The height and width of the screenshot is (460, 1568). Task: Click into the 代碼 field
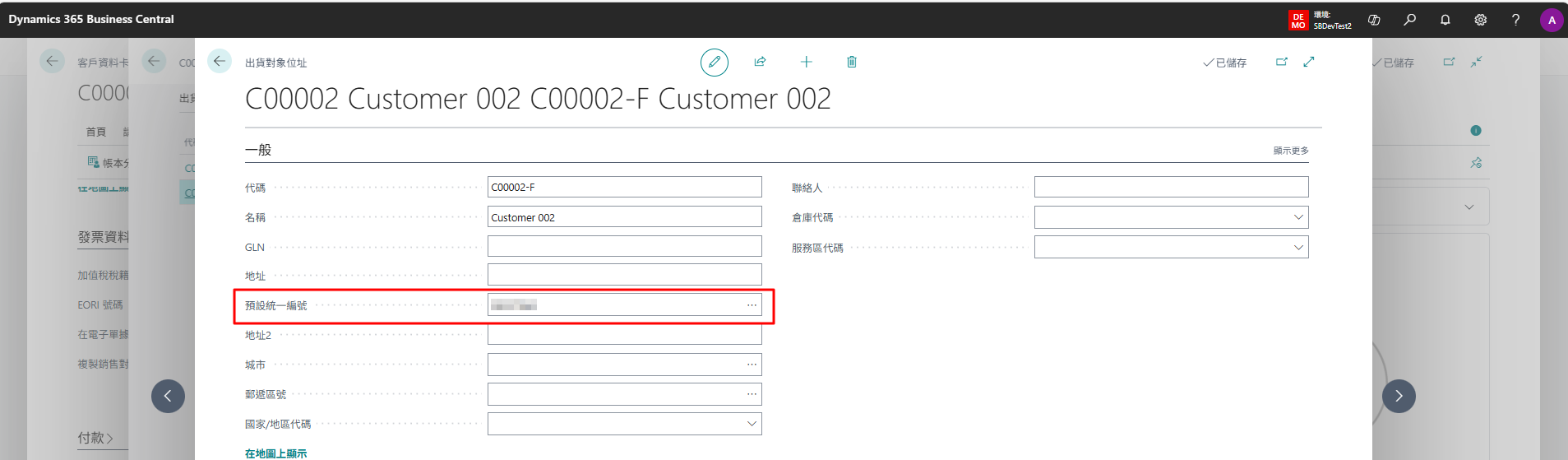(624, 187)
